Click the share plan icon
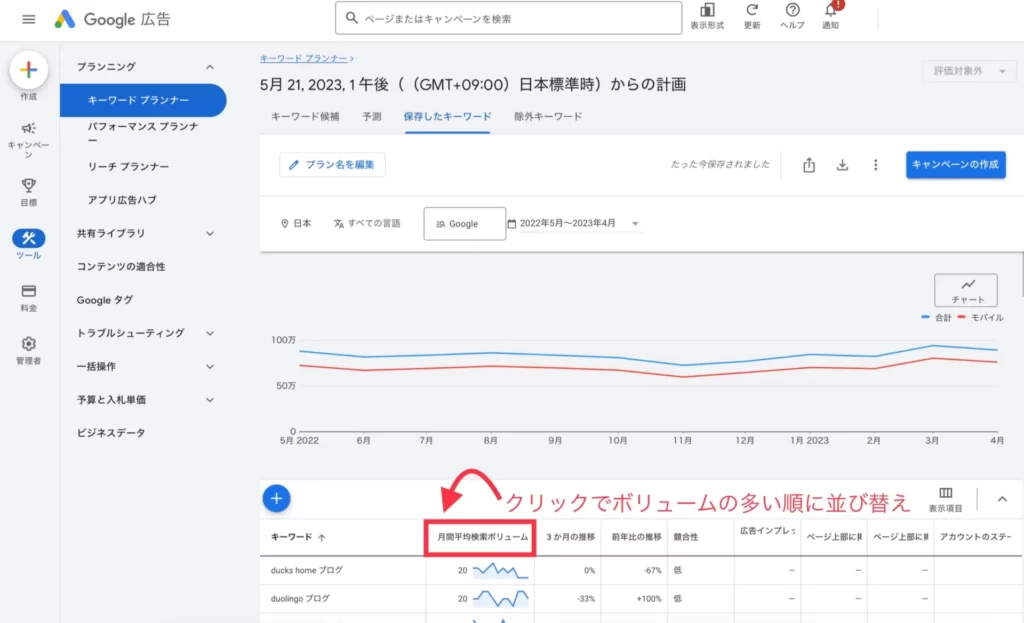Screen dimensions: 1024x623 coord(809,165)
